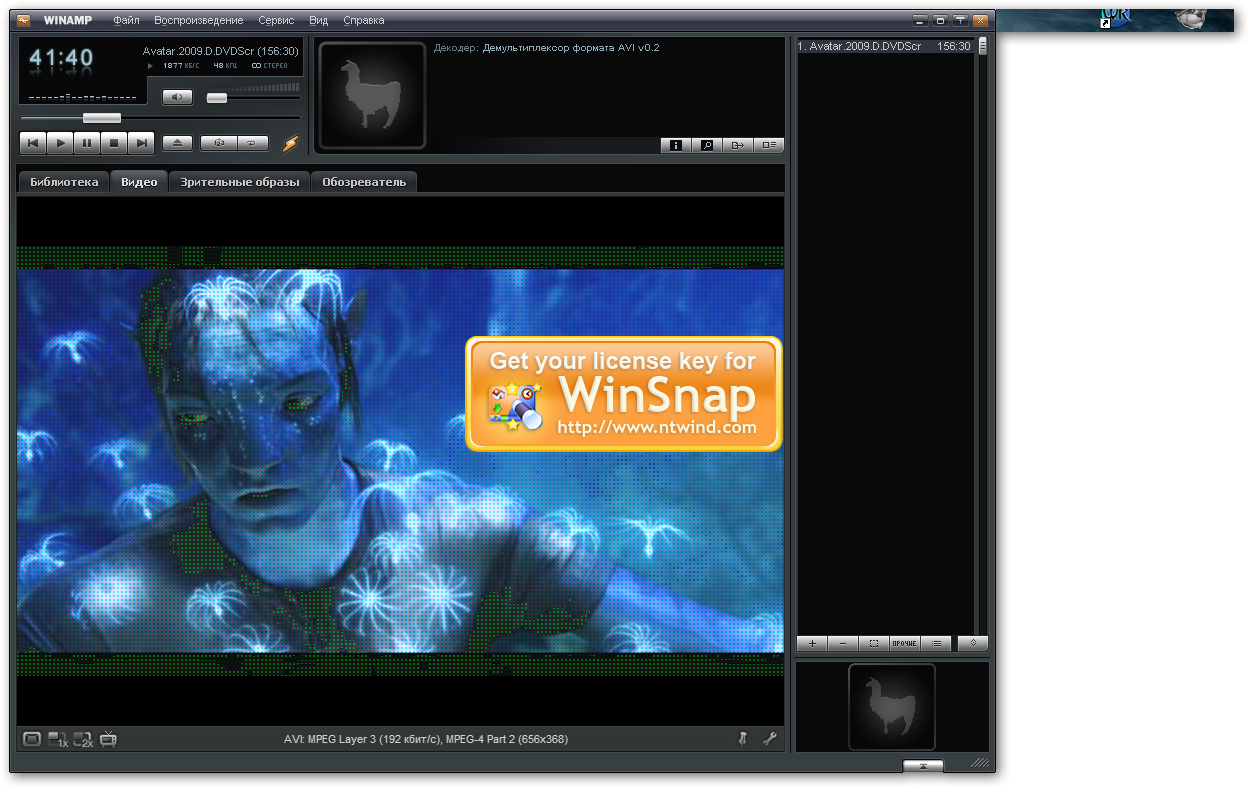
Task: Open file with the eject button
Action: 177,143
